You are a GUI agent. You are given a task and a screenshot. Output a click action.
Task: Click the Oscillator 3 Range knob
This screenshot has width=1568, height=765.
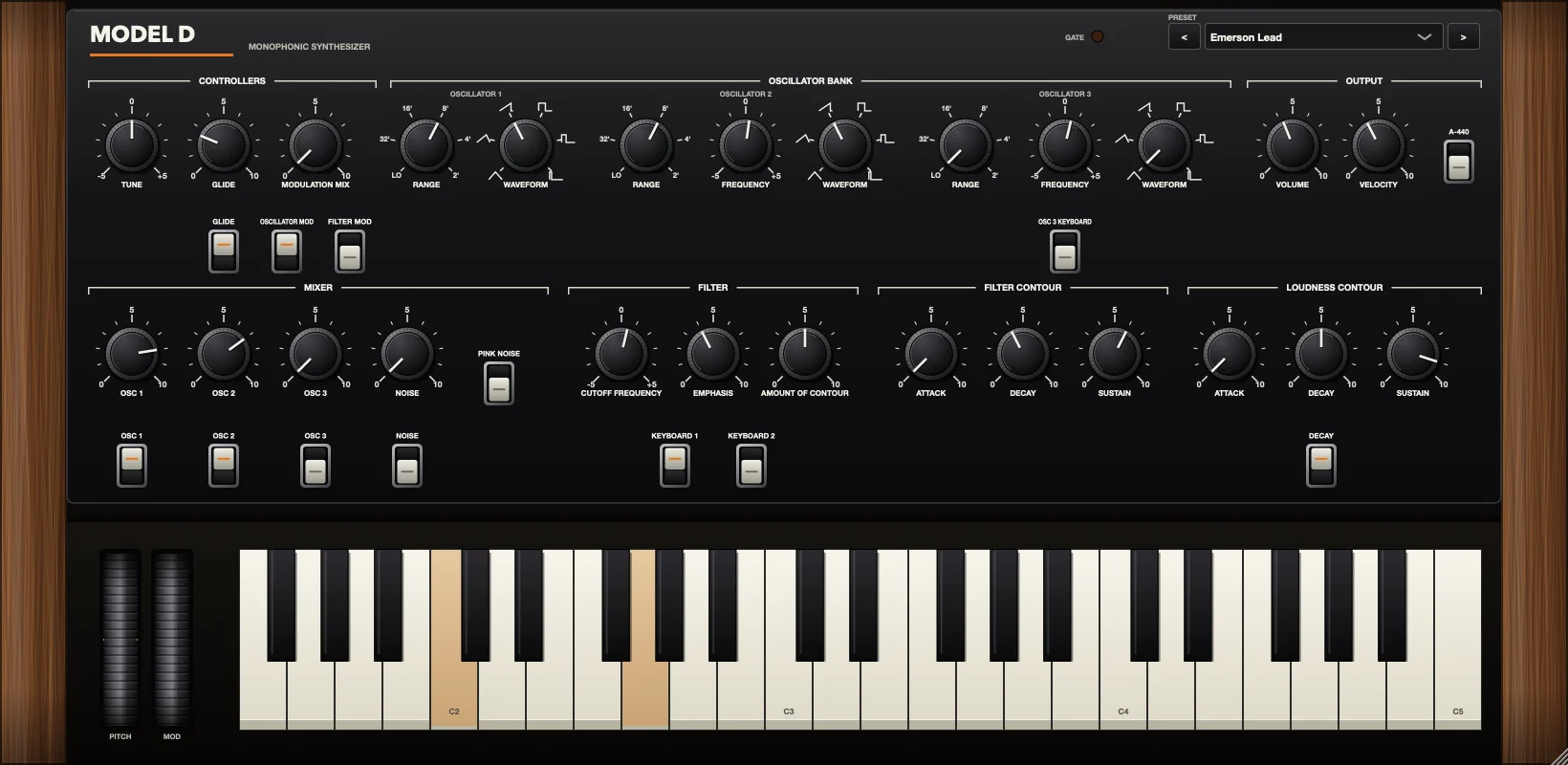click(x=966, y=145)
